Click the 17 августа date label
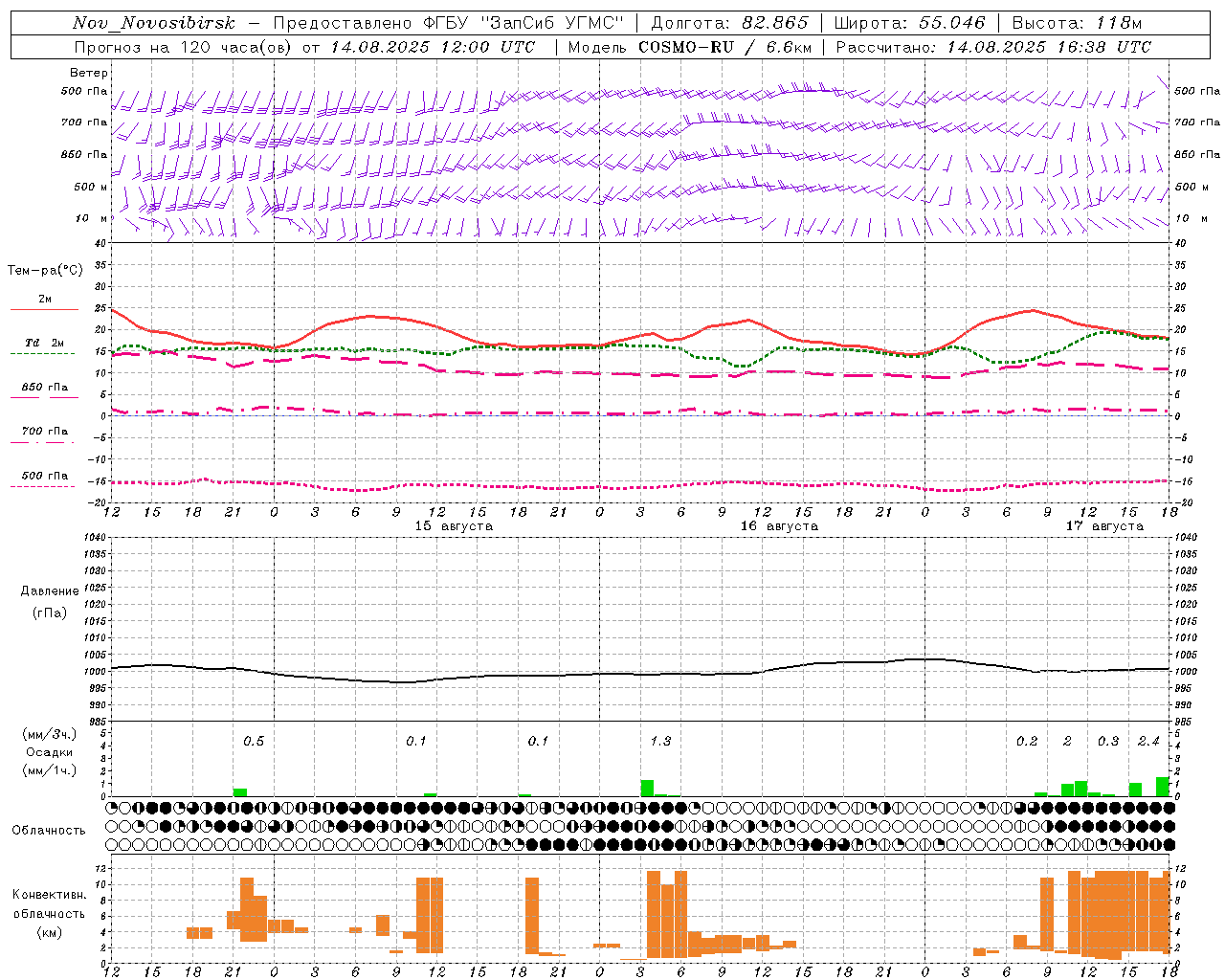Image resolution: width=1225 pixels, height=980 pixels. point(1104,526)
